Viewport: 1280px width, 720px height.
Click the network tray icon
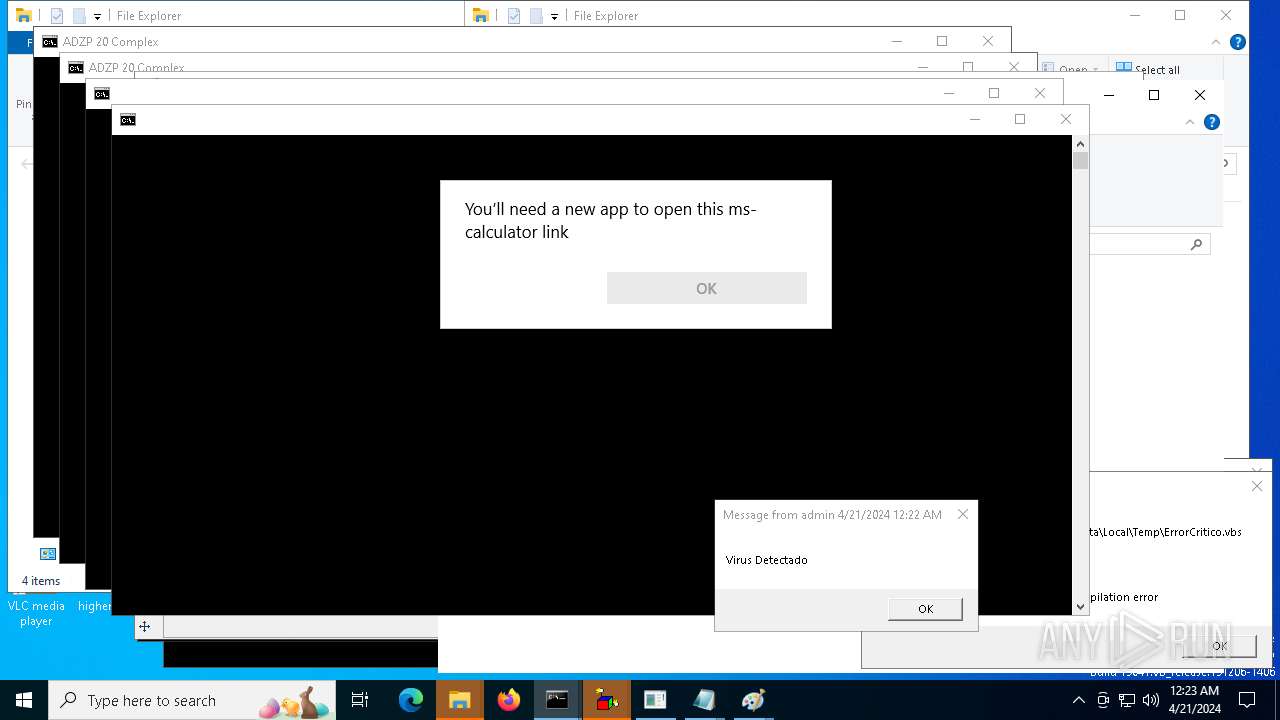pos(1127,700)
